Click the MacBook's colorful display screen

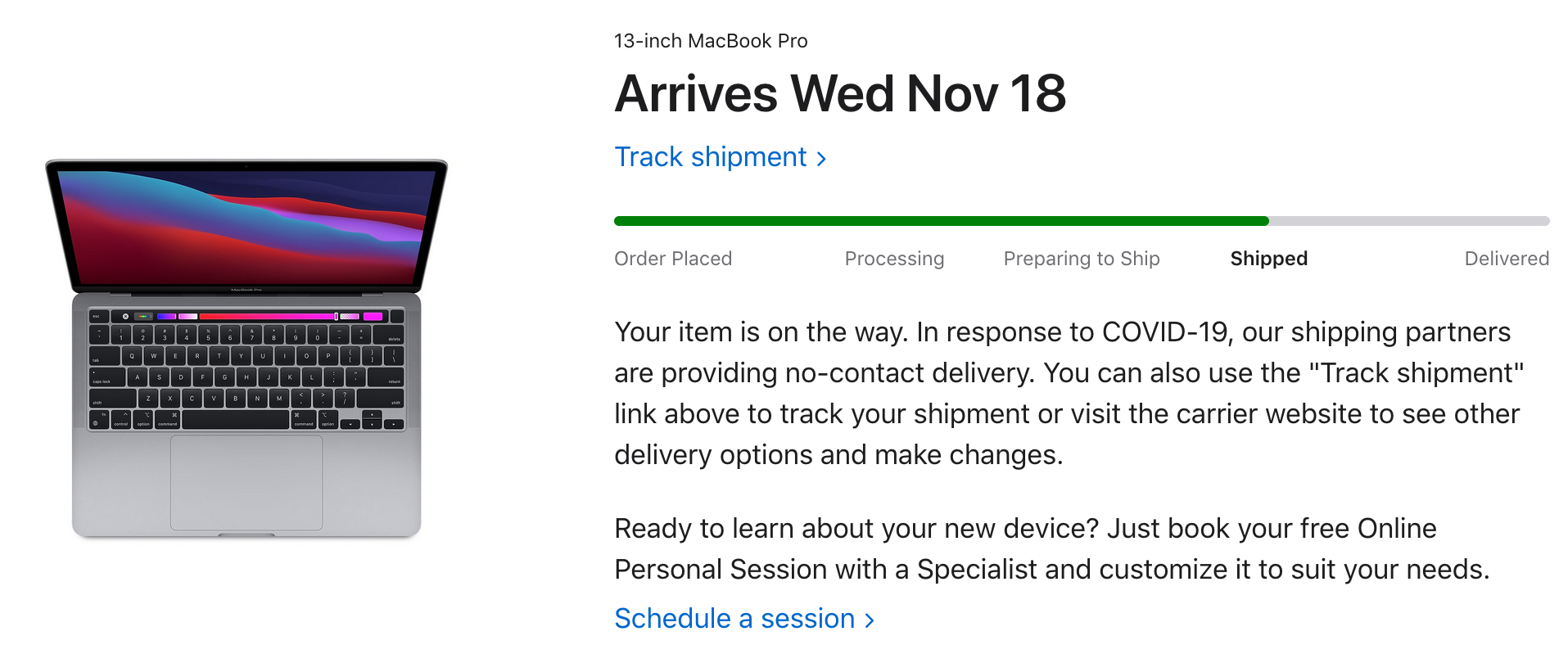(x=246, y=225)
